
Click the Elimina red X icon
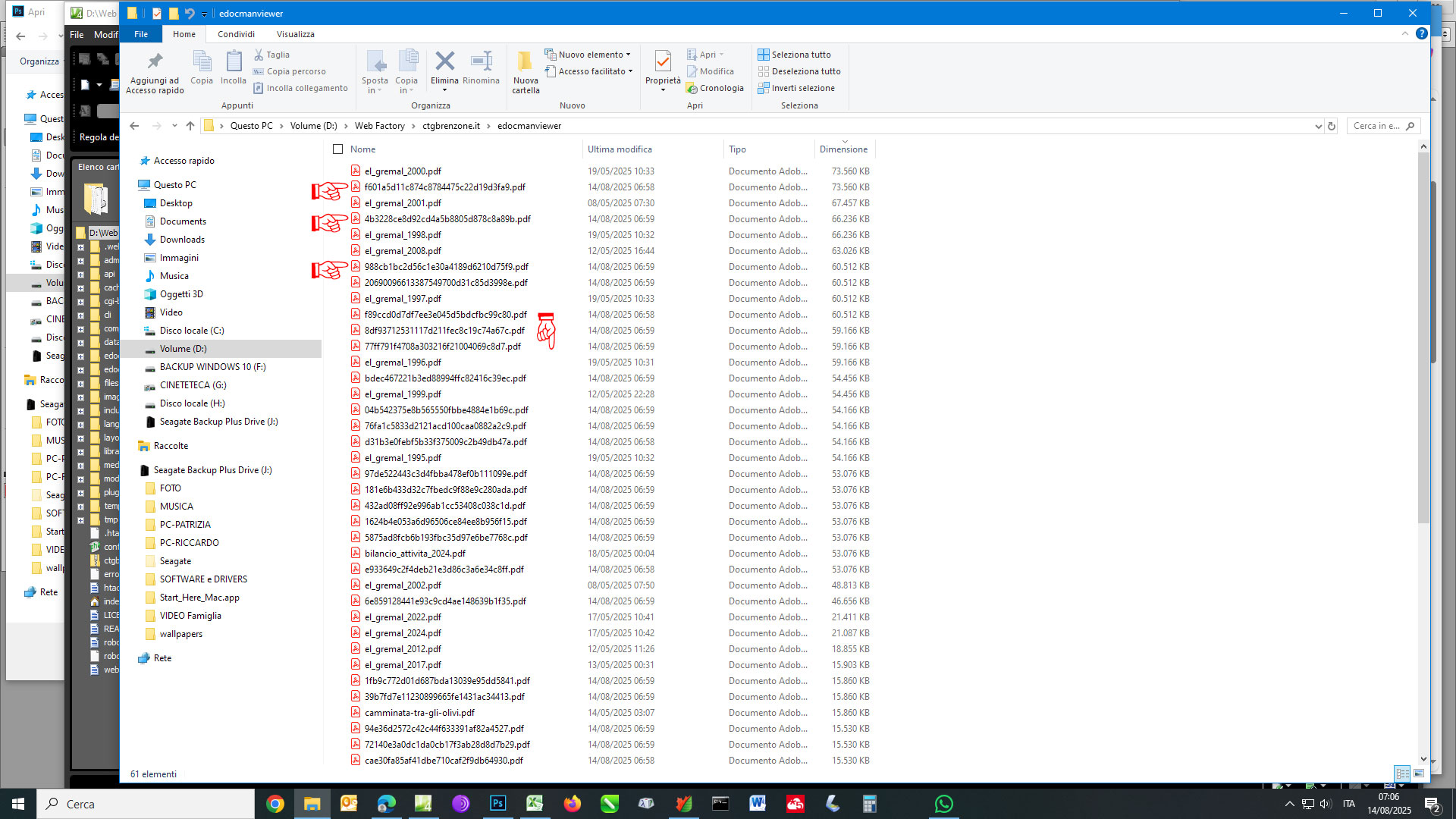point(445,61)
